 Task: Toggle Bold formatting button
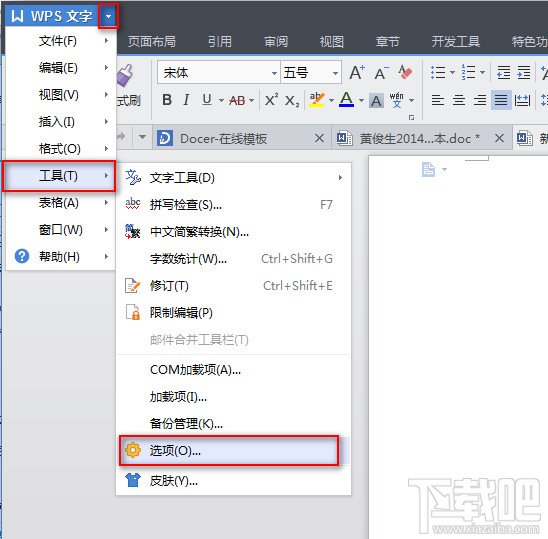click(167, 100)
